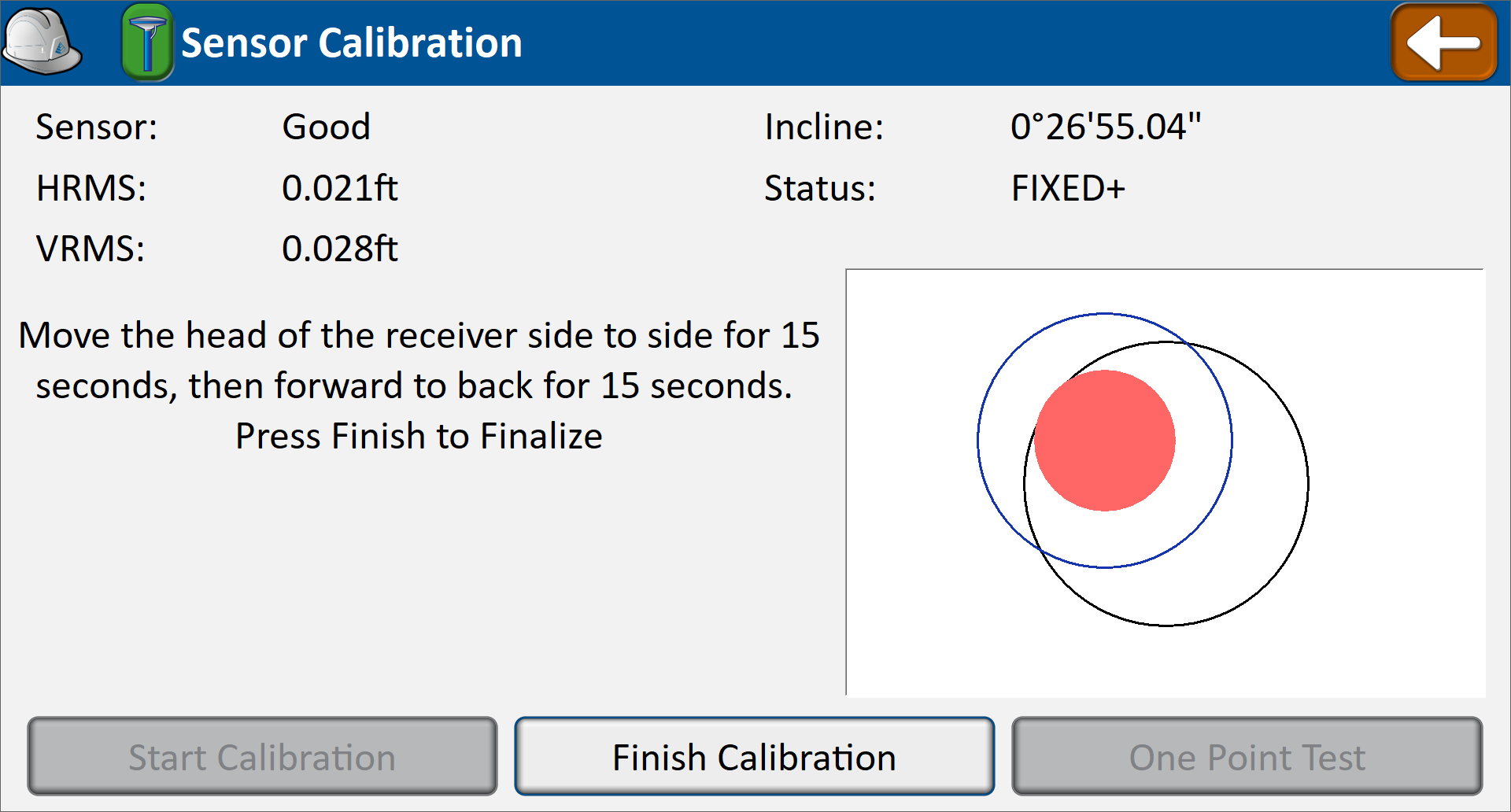Click the hard hat icon
This screenshot has height=812, width=1511.
(42, 42)
